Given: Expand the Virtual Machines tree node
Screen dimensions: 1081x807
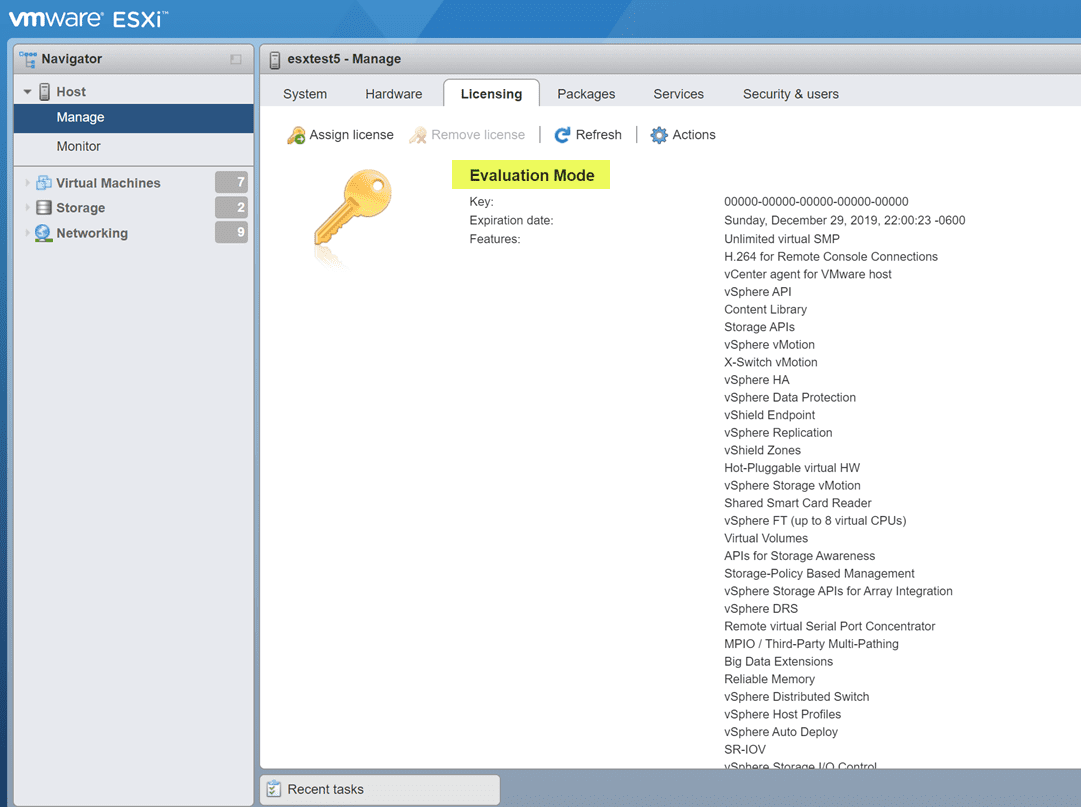Looking at the screenshot, I should pos(27,183).
